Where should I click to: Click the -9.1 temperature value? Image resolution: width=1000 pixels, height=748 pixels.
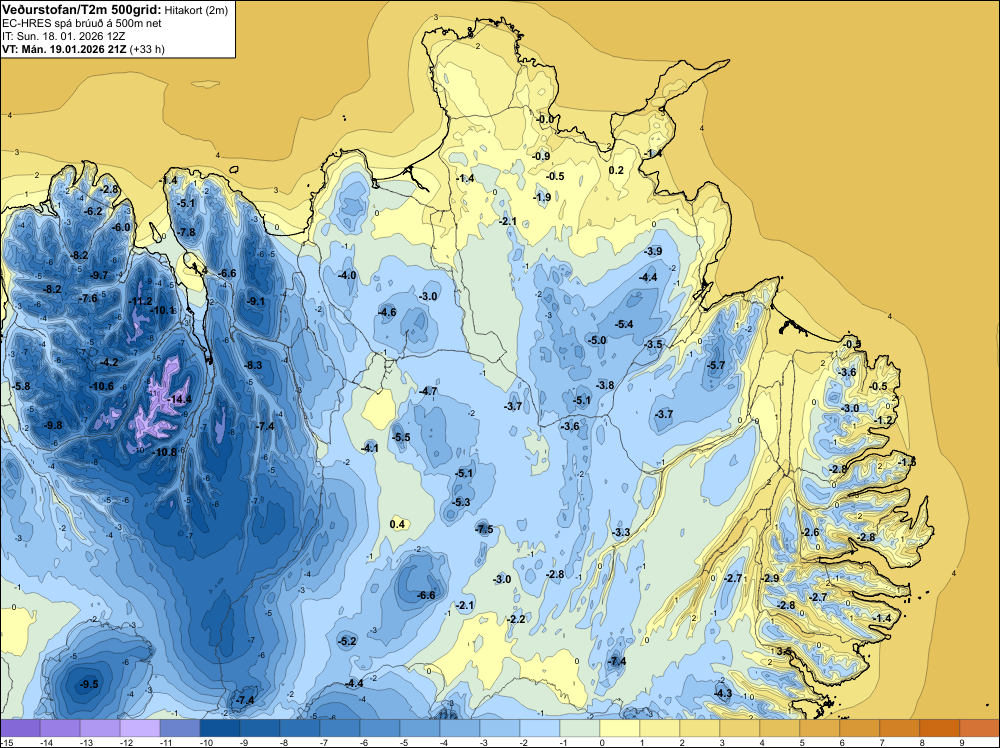click(x=256, y=302)
